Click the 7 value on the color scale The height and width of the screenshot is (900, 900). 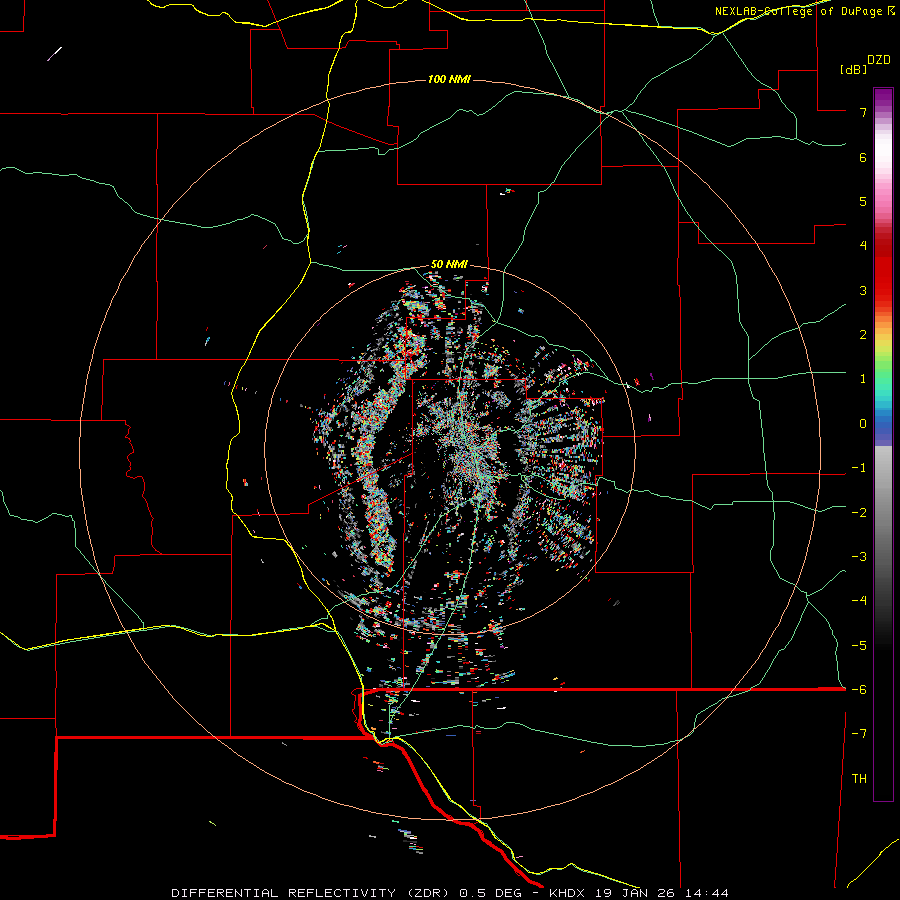click(863, 112)
